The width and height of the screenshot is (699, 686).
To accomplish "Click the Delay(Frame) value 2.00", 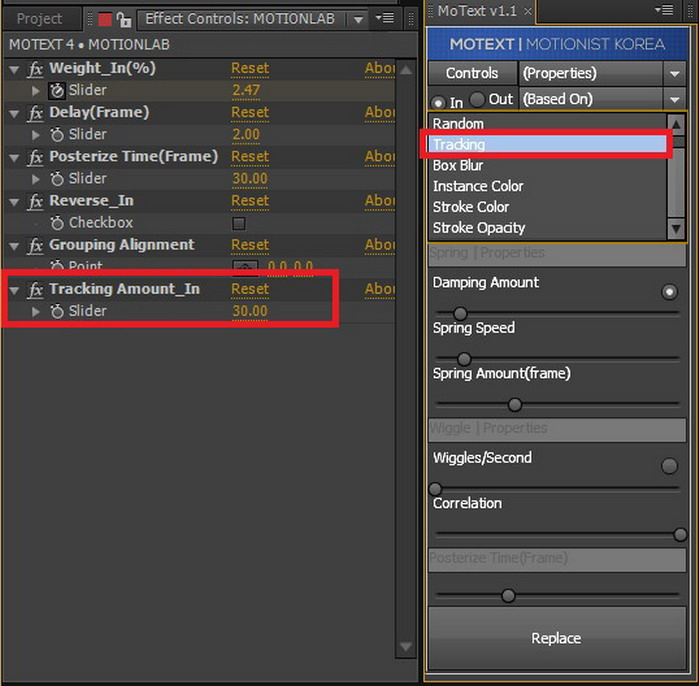I will tap(246, 135).
